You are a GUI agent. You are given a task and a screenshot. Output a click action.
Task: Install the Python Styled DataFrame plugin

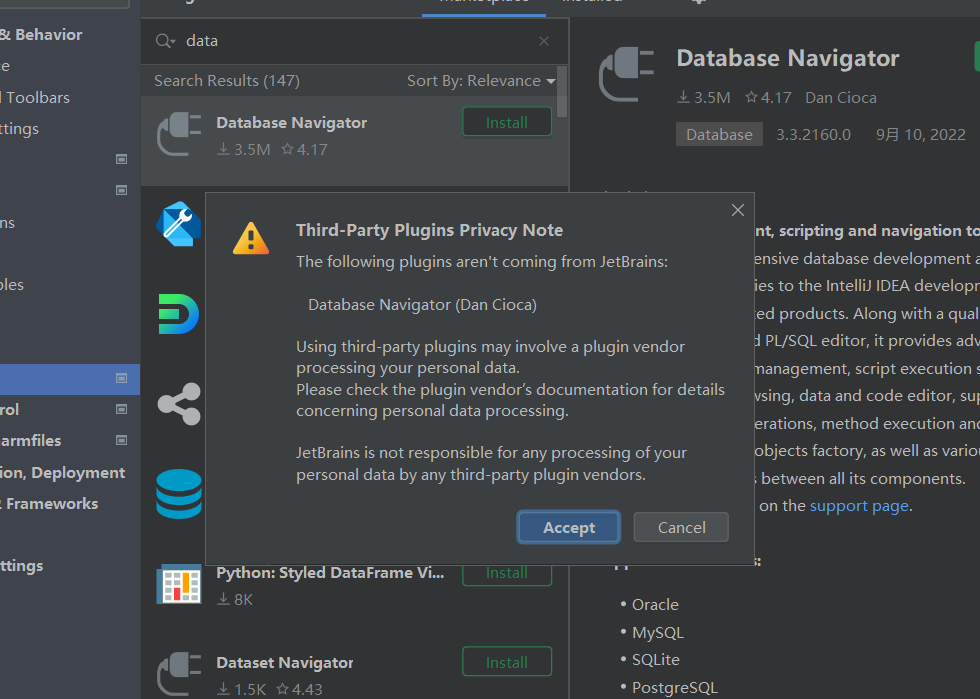tap(506, 573)
